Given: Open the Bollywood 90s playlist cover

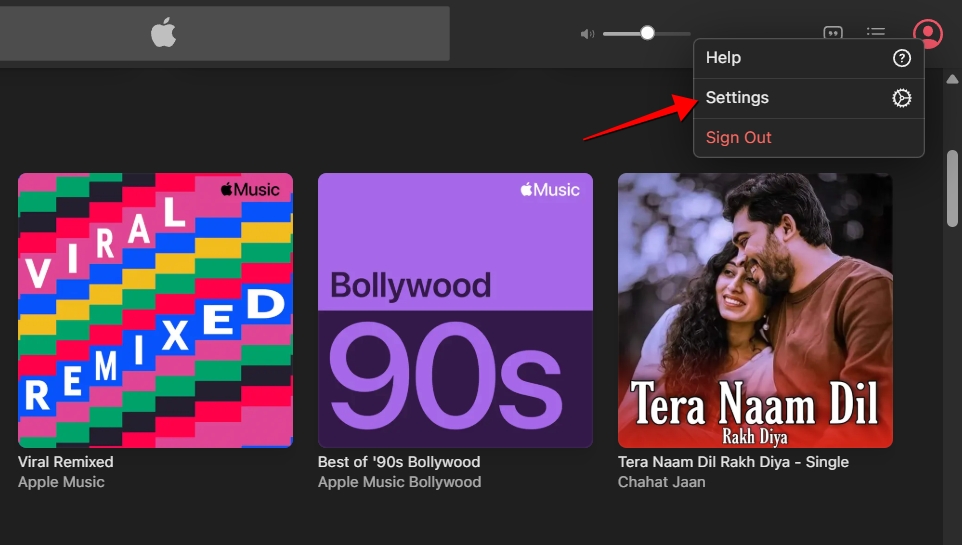Looking at the screenshot, I should 455,311.
